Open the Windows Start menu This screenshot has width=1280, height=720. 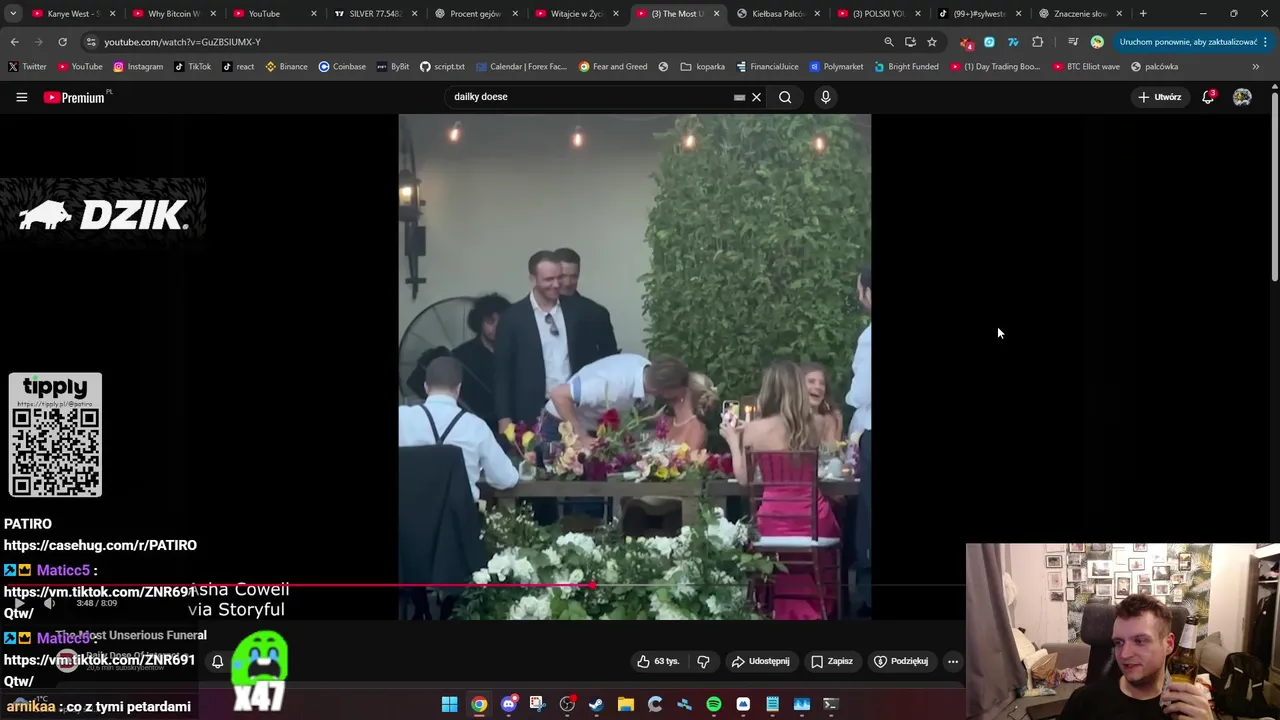point(450,704)
